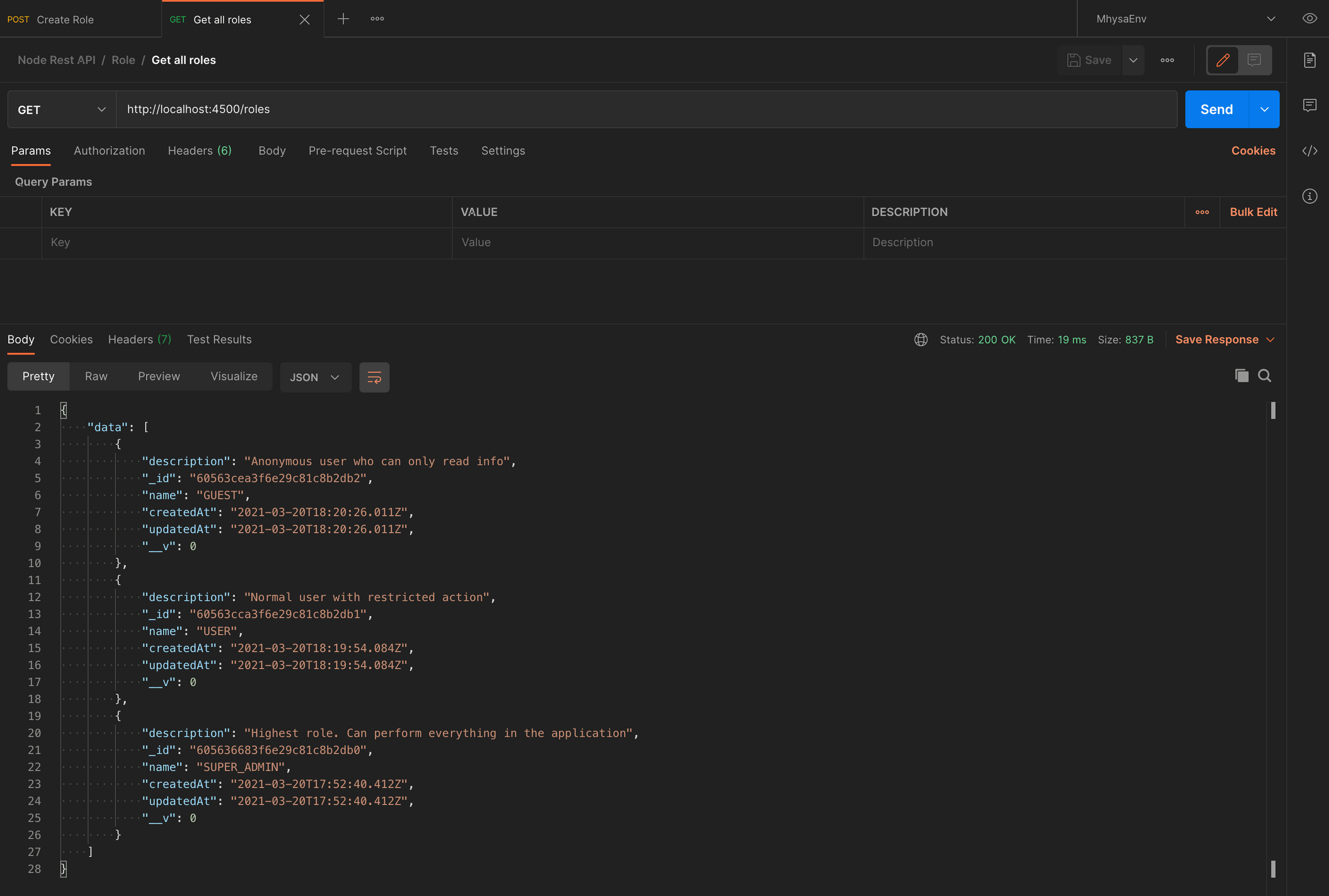Select response Body tab
Screen dimensions: 1329x896
(21, 339)
